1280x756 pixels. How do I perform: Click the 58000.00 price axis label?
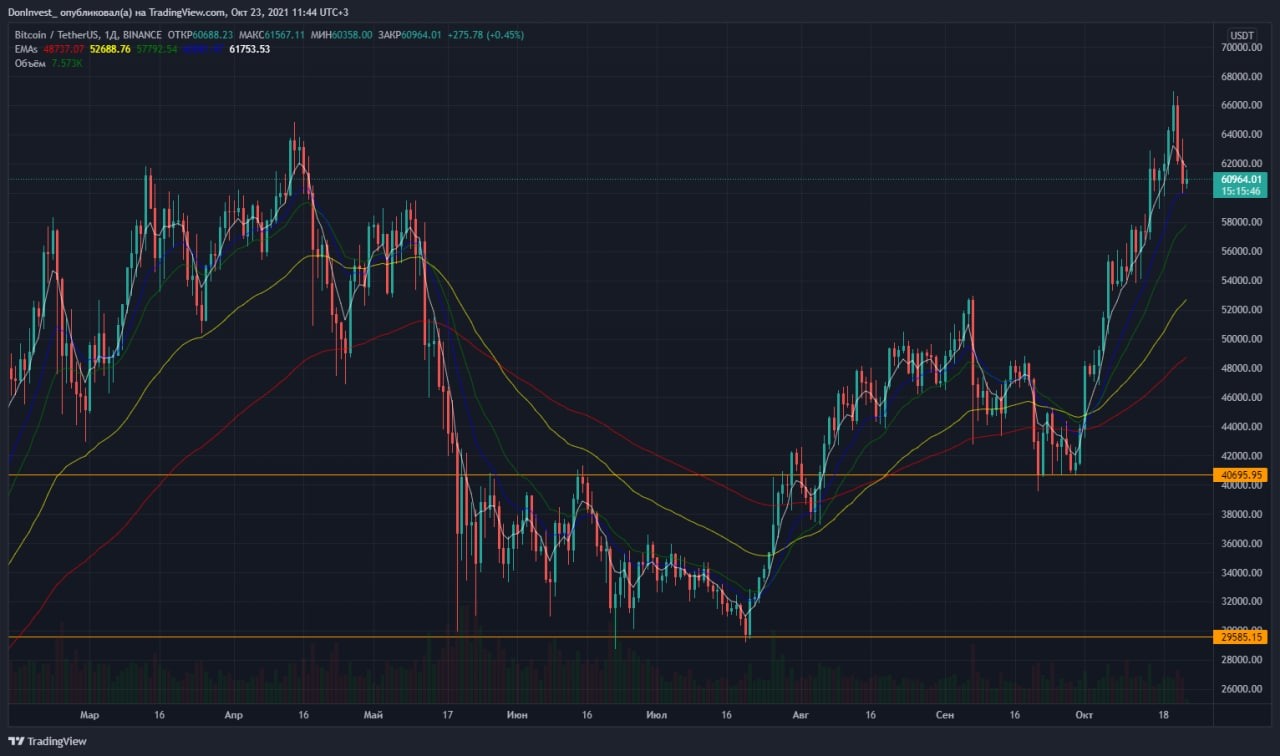pos(1241,222)
